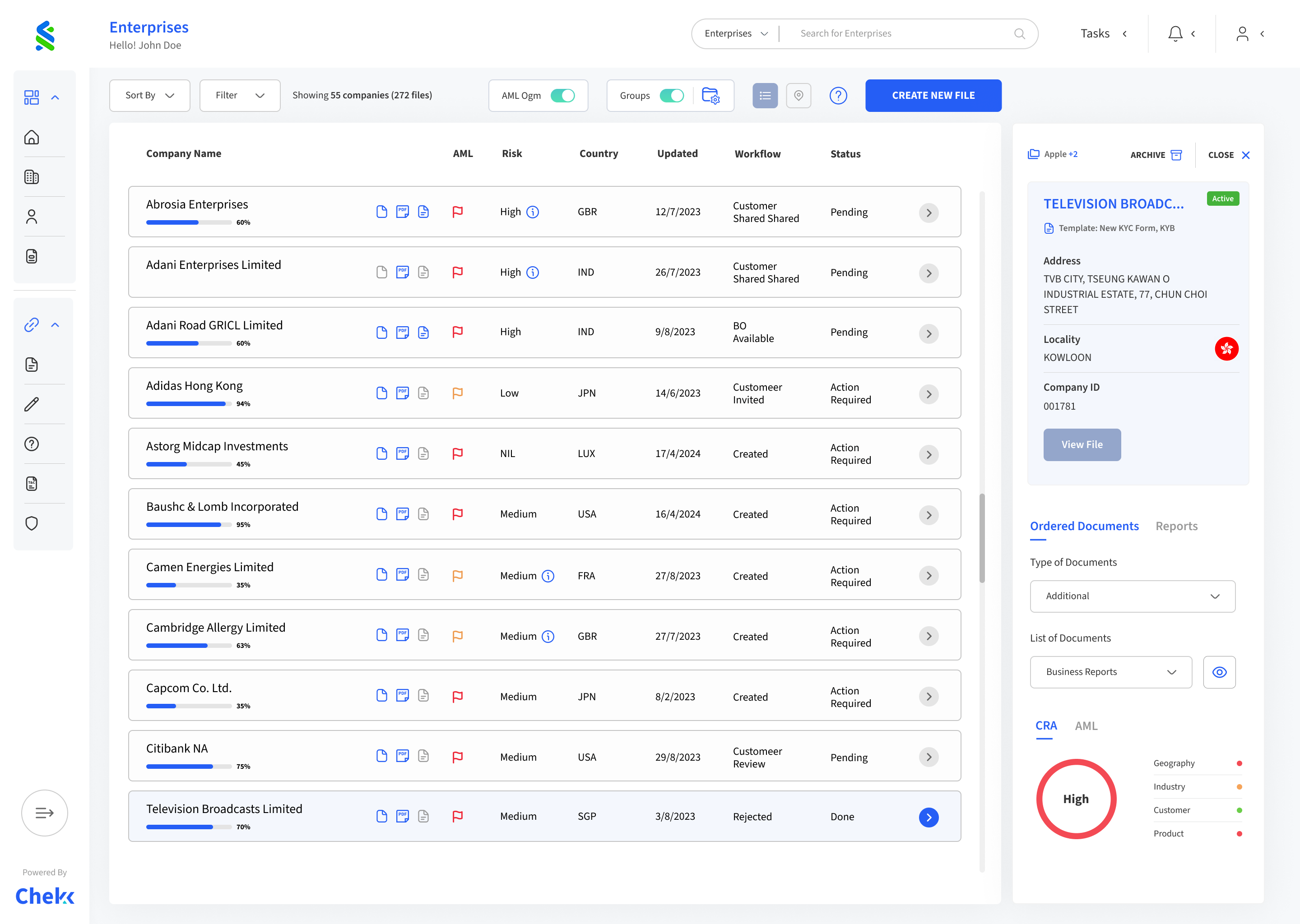Open the T&C document icon in sidebar
1300x924 pixels.
(32, 484)
